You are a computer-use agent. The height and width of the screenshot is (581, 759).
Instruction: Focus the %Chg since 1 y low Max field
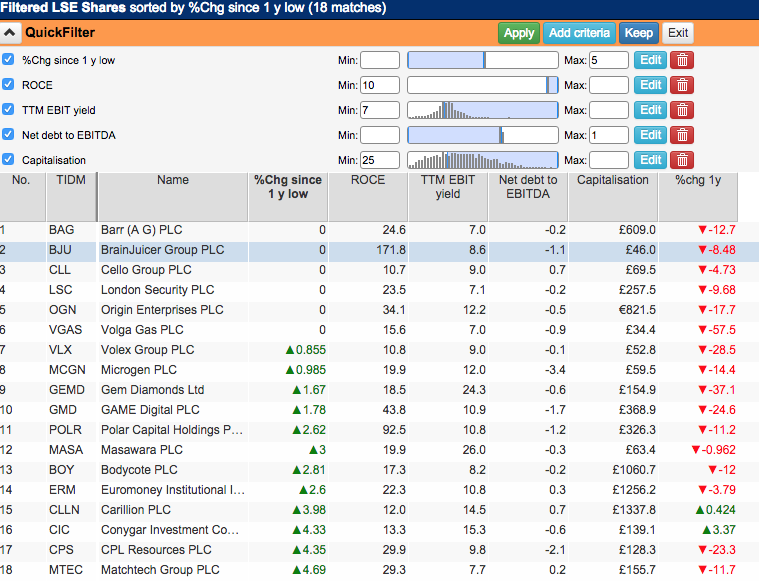pyautogui.click(x=608, y=60)
